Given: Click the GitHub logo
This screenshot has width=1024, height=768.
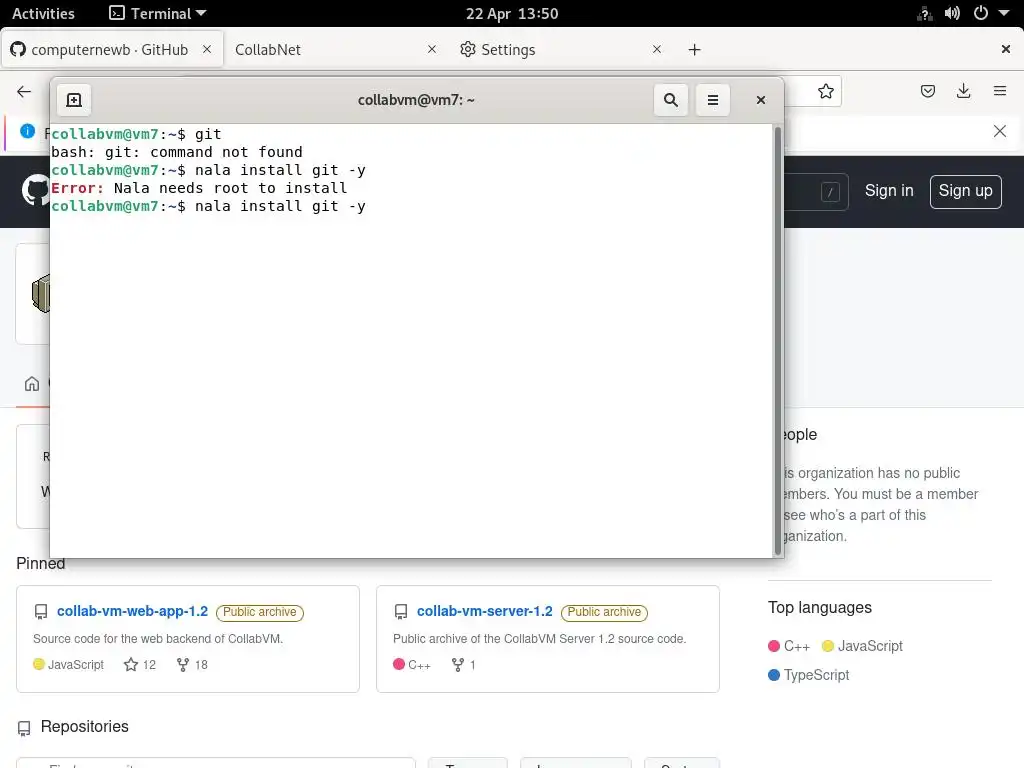Looking at the screenshot, I should coord(35,190).
